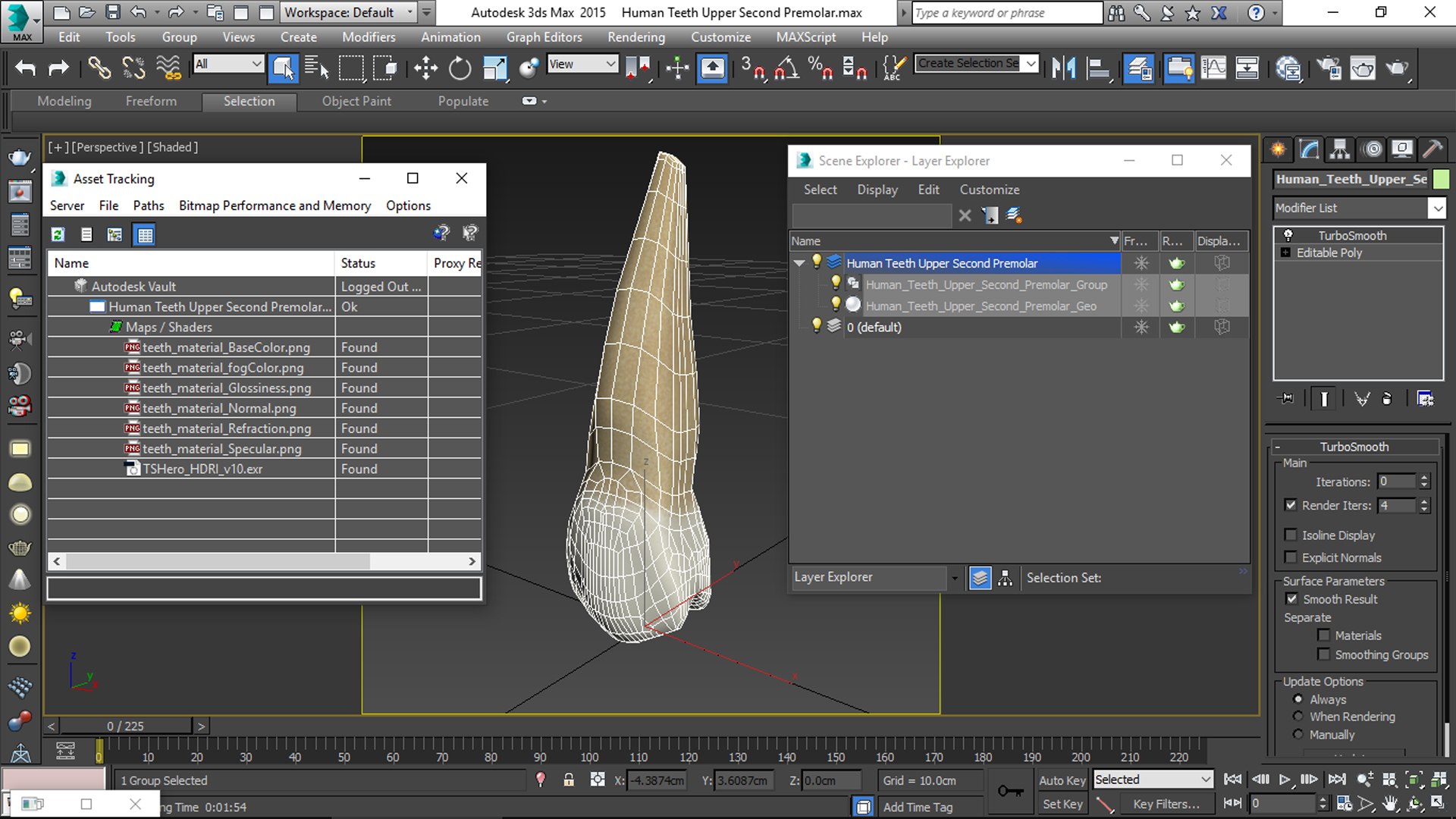Refresh the Asset Tracking list
The width and height of the screenshot is (1456, 819).
pos(58,234)
